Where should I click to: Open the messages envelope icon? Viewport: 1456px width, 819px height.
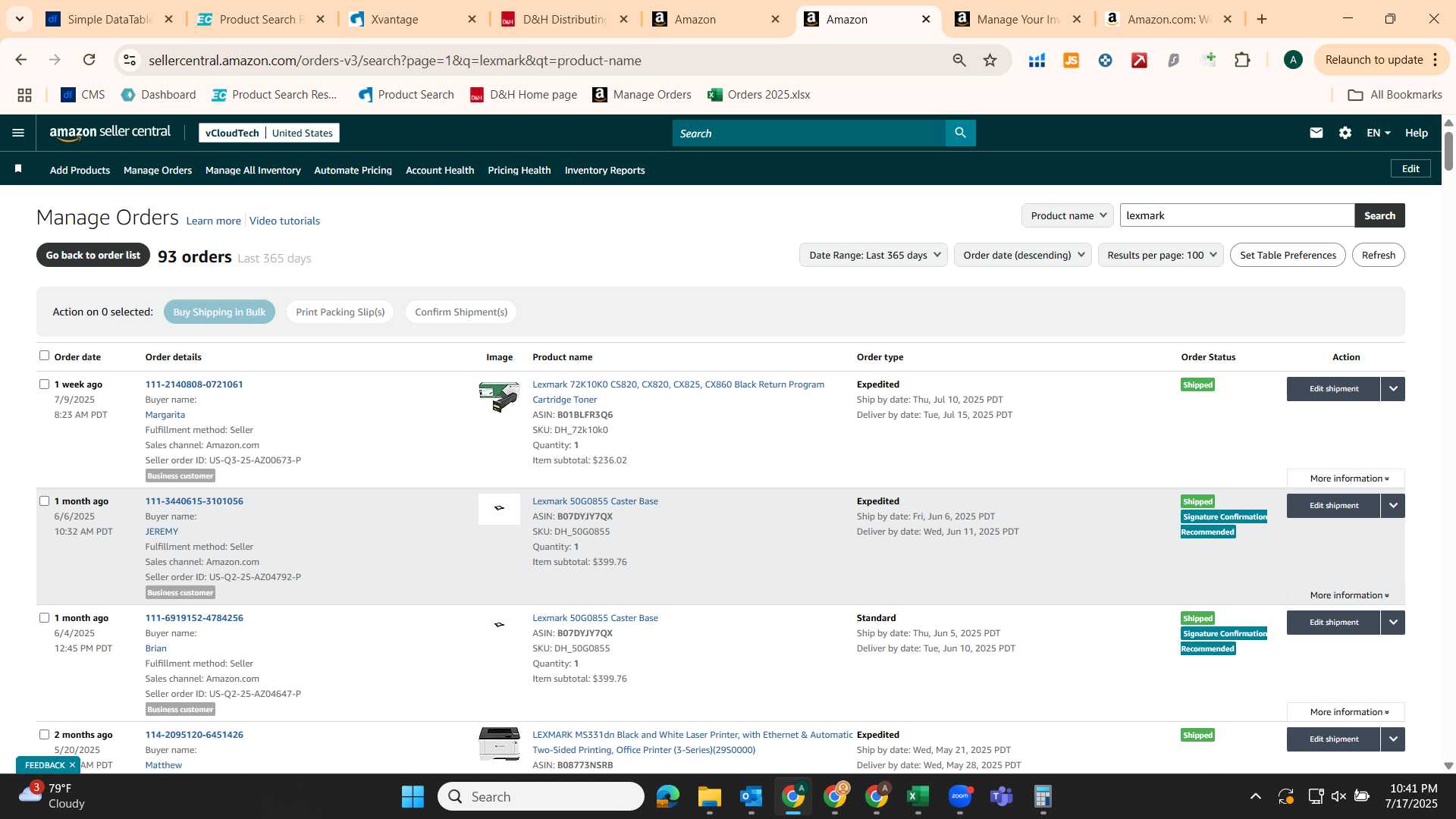(x=1316, y=133)
